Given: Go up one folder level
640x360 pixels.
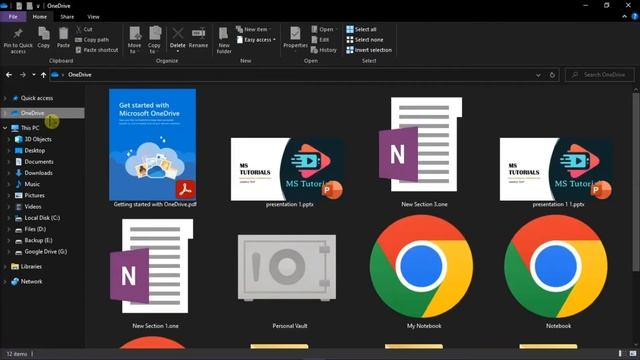Looking at the screenshot, I should pos(43,75).
